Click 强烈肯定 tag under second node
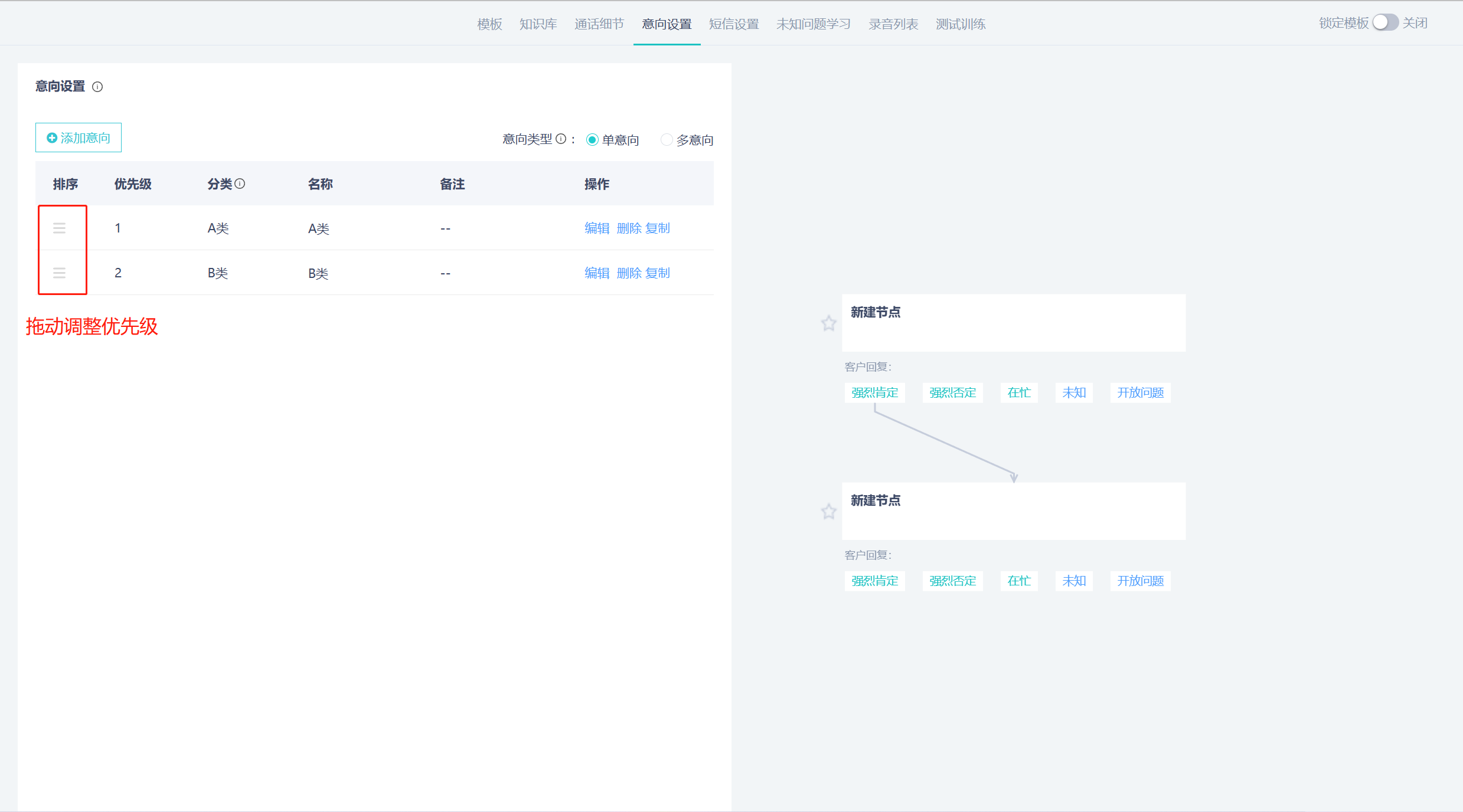Screen dimensions: 1463x812 point(874,581)
